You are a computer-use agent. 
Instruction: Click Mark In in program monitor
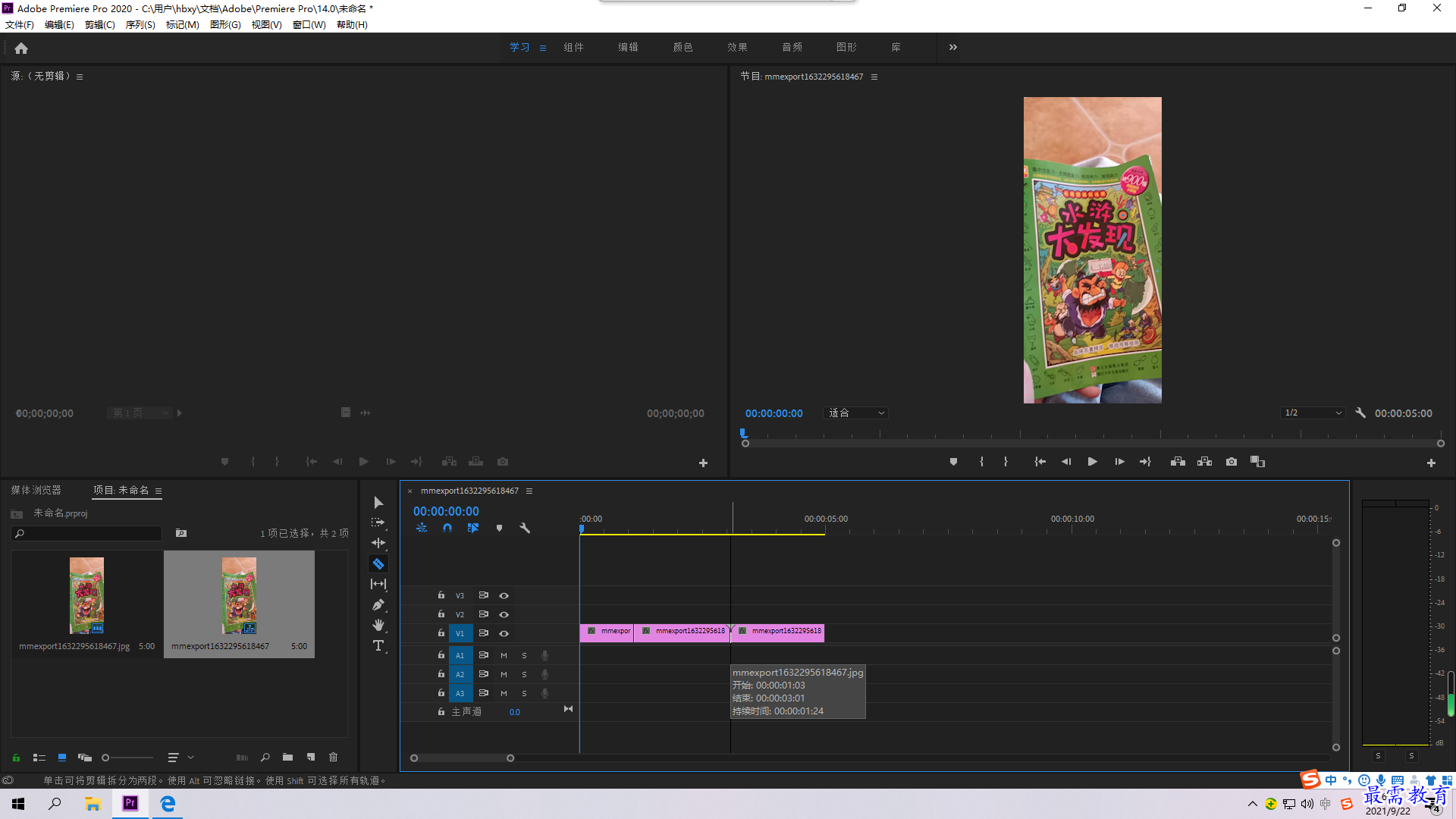point(981,462)
